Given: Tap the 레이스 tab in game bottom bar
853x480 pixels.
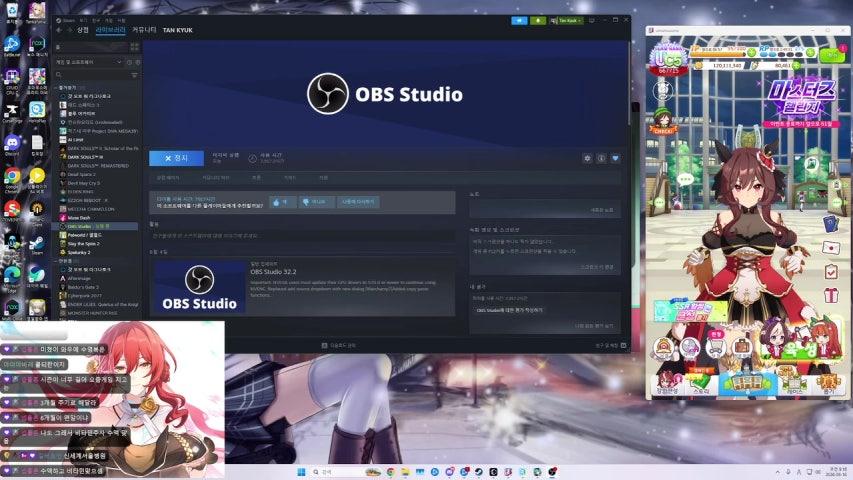Looking at the screenshot, I should [x=794, y=384].
